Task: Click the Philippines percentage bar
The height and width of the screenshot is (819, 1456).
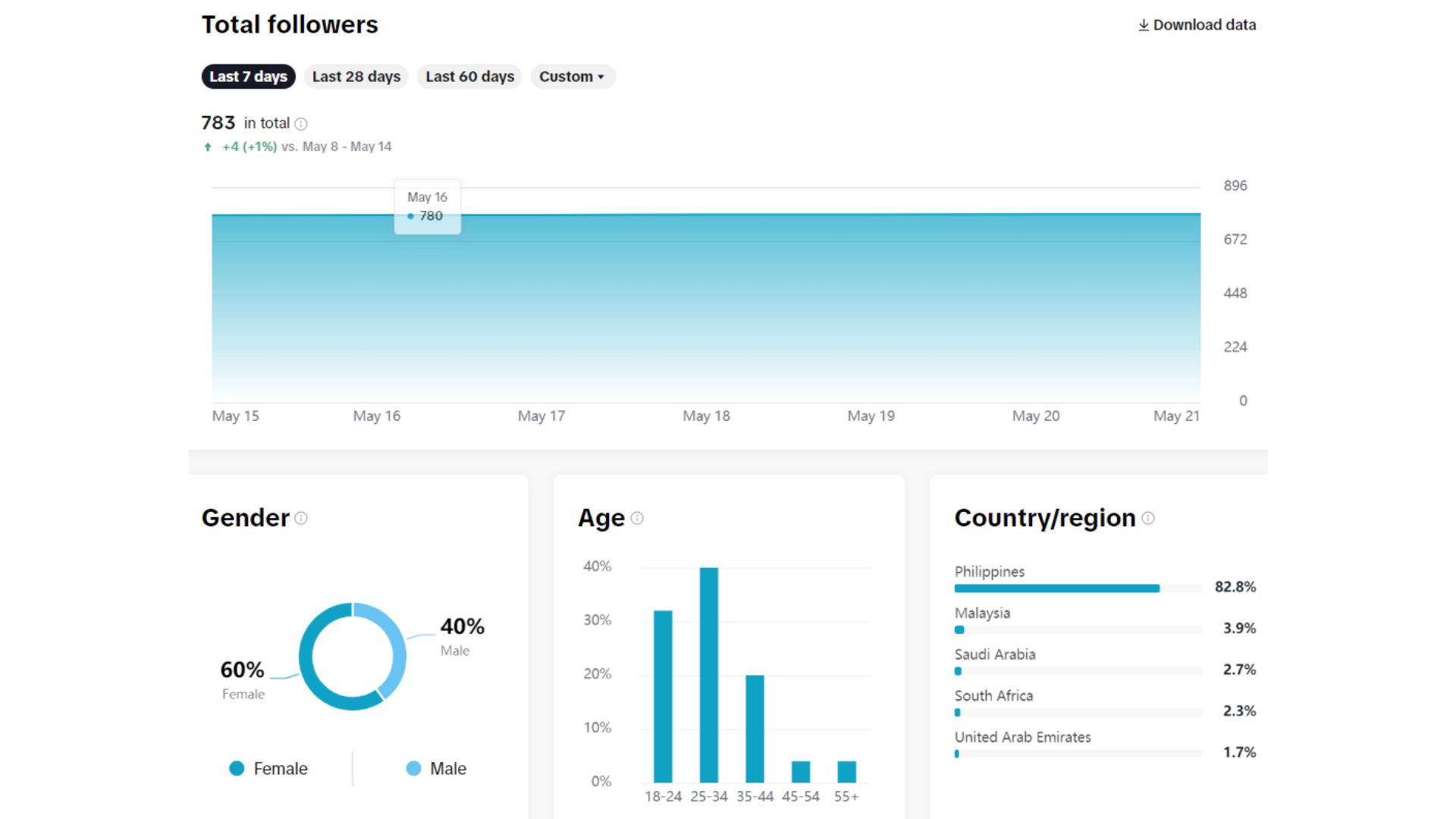Action: click(1056, 588)
